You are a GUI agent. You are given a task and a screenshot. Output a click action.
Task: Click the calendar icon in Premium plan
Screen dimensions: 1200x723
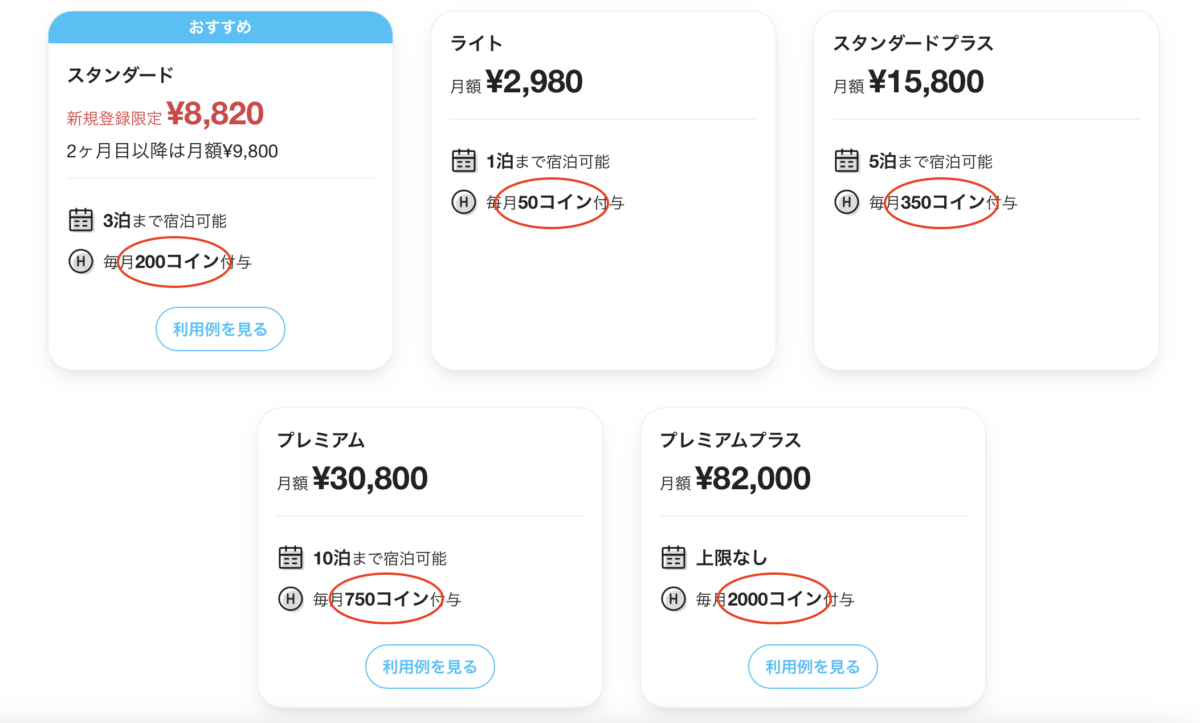point(290,558)
